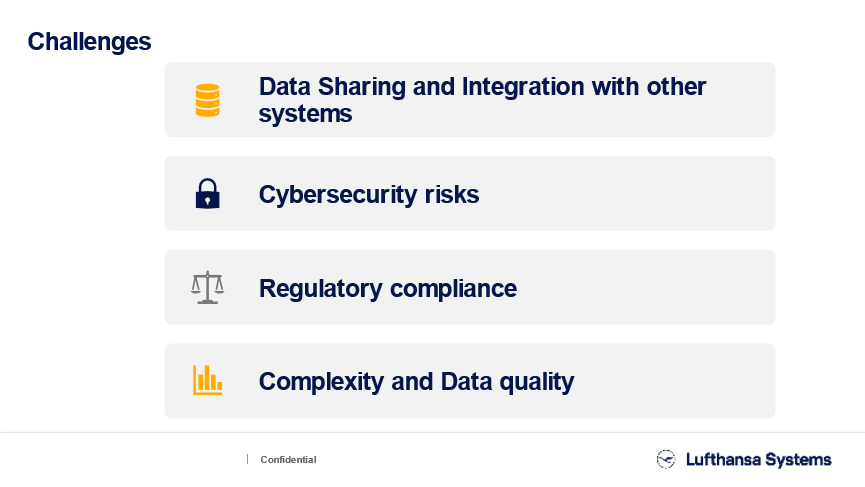Image resolution: width=865 pixels, height=487 pixels.
Task: Select the Cybersecurity risks text
Action: [369, 195]
